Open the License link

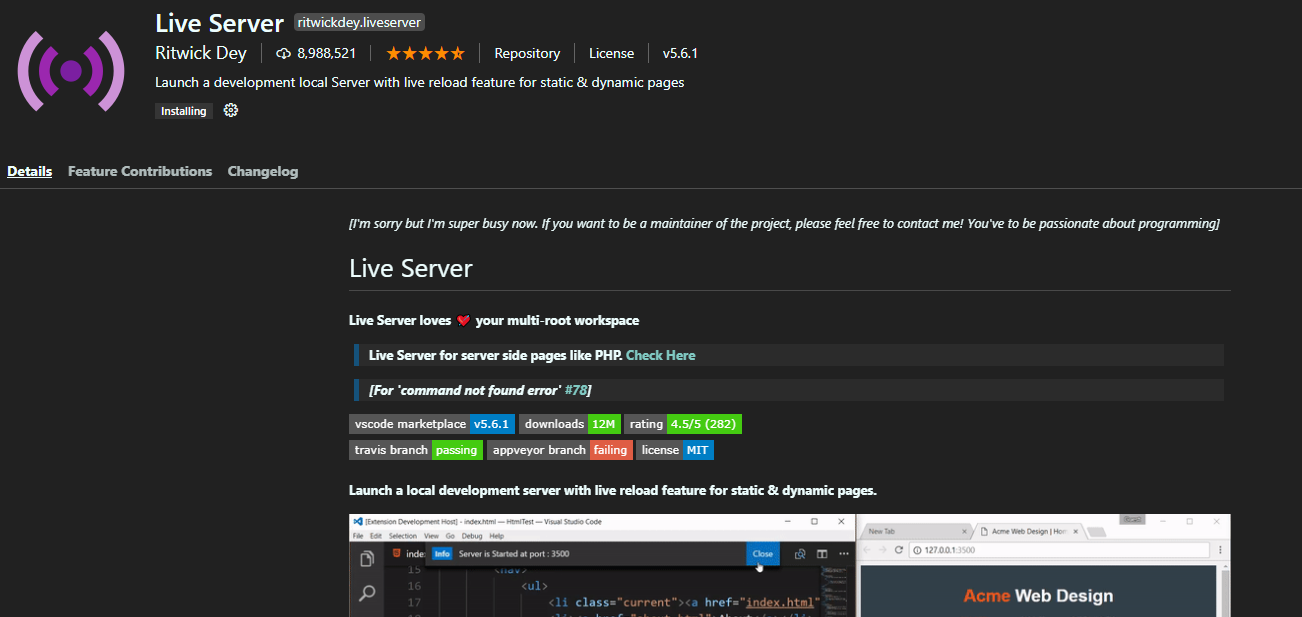[x=611, y=53]
